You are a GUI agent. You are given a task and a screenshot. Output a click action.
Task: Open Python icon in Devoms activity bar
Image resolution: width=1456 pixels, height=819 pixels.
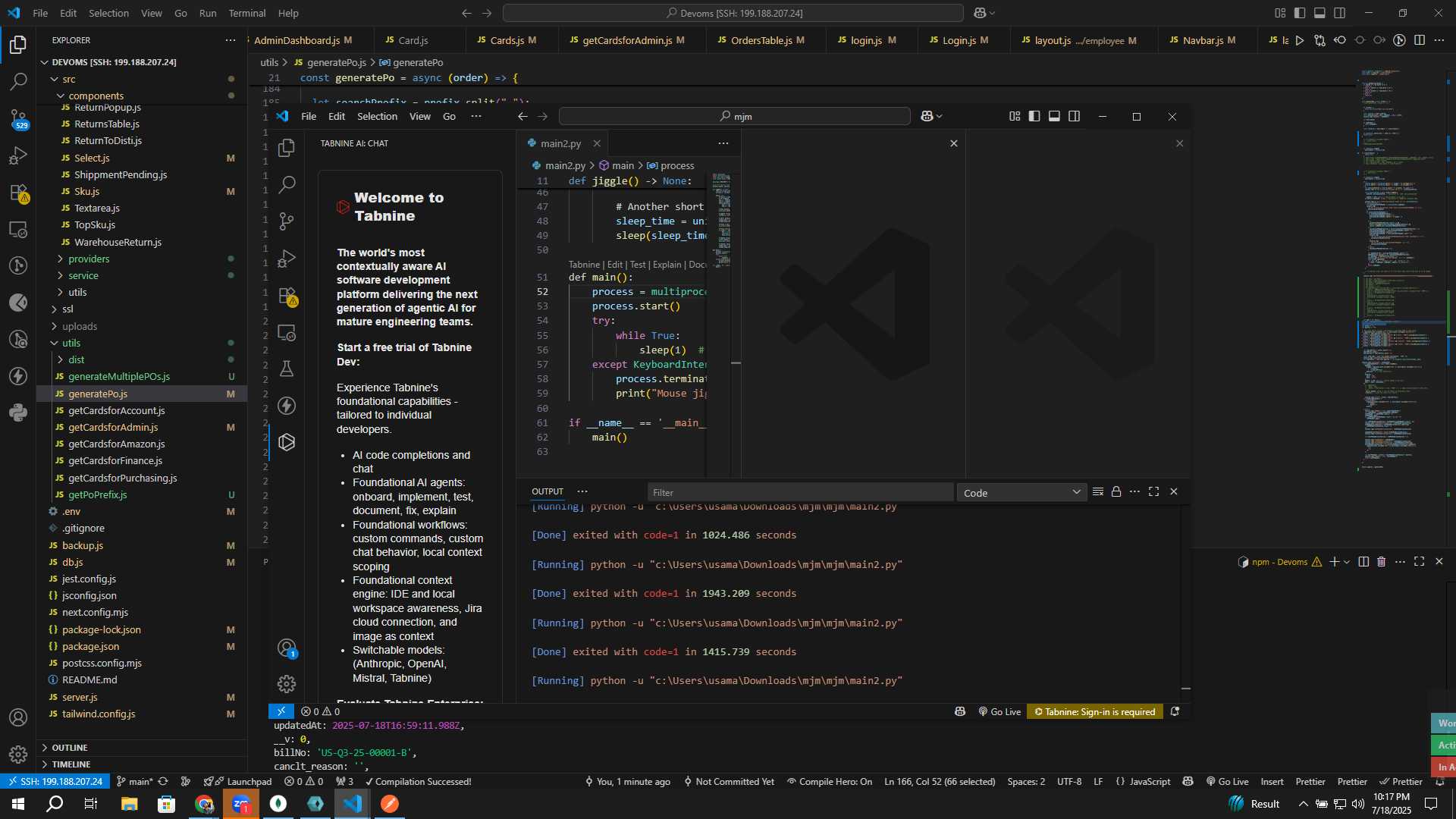tap(18, 413)
